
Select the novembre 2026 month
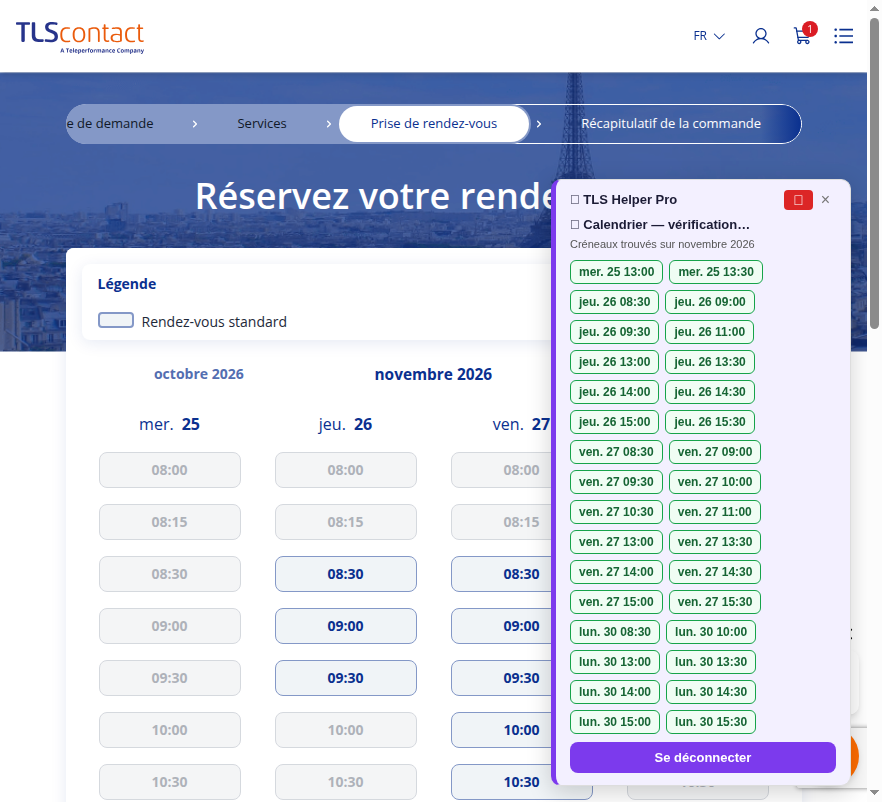[433, 374]
